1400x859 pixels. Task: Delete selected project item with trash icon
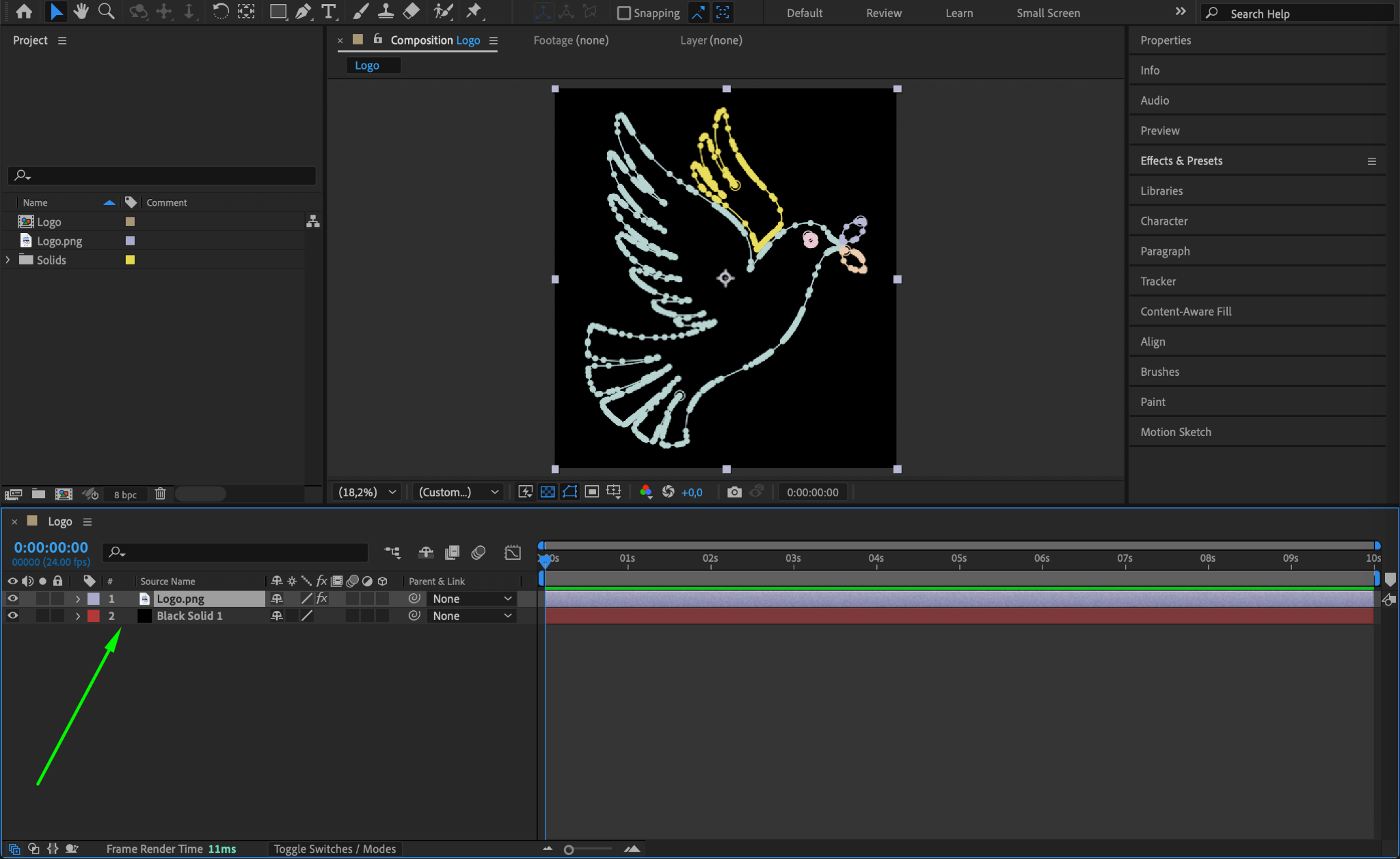click(160, 494)
